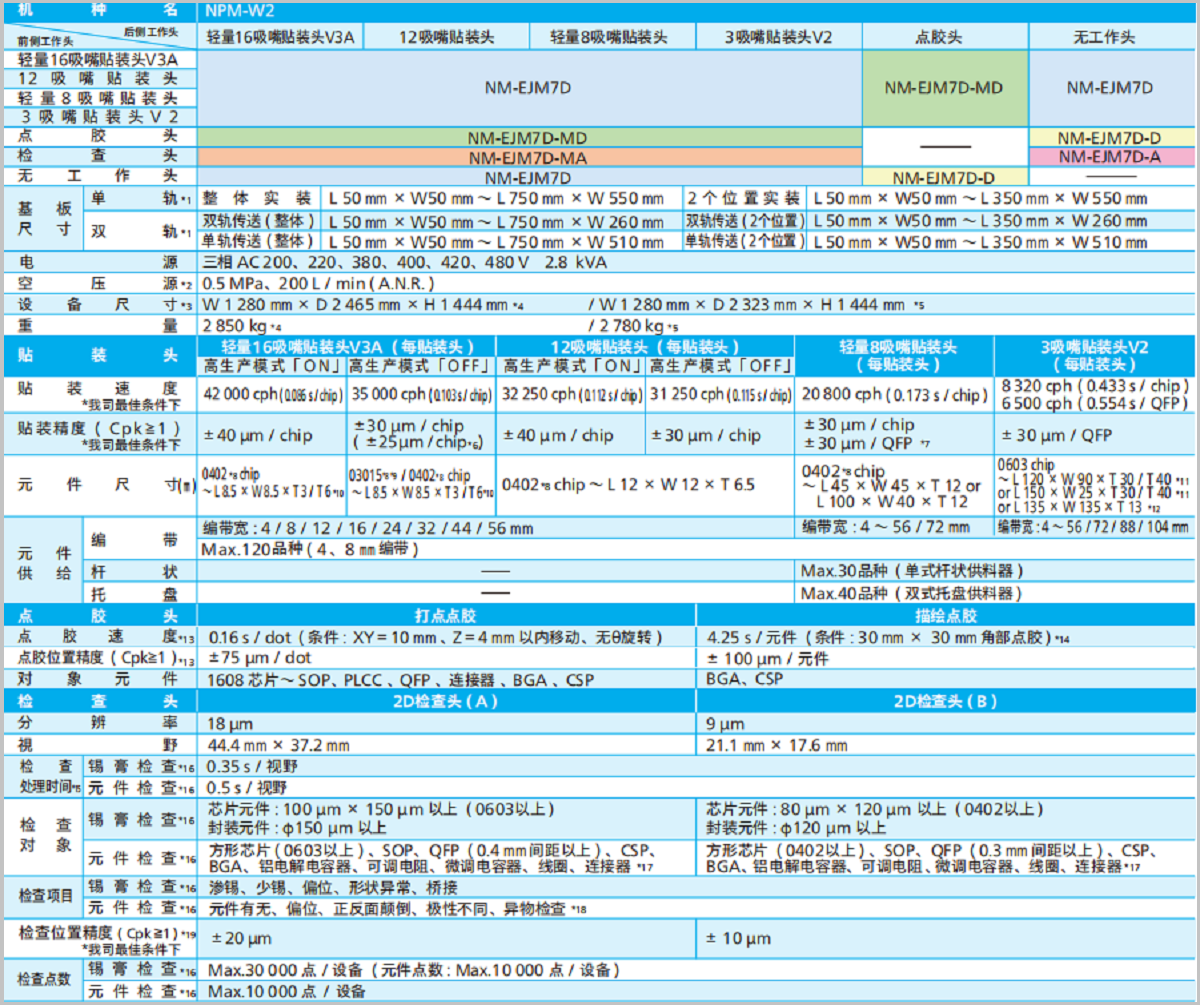
Task: Click field of view "21.1 mm × 17.6 mm"
Action: [x=777, y=745]
